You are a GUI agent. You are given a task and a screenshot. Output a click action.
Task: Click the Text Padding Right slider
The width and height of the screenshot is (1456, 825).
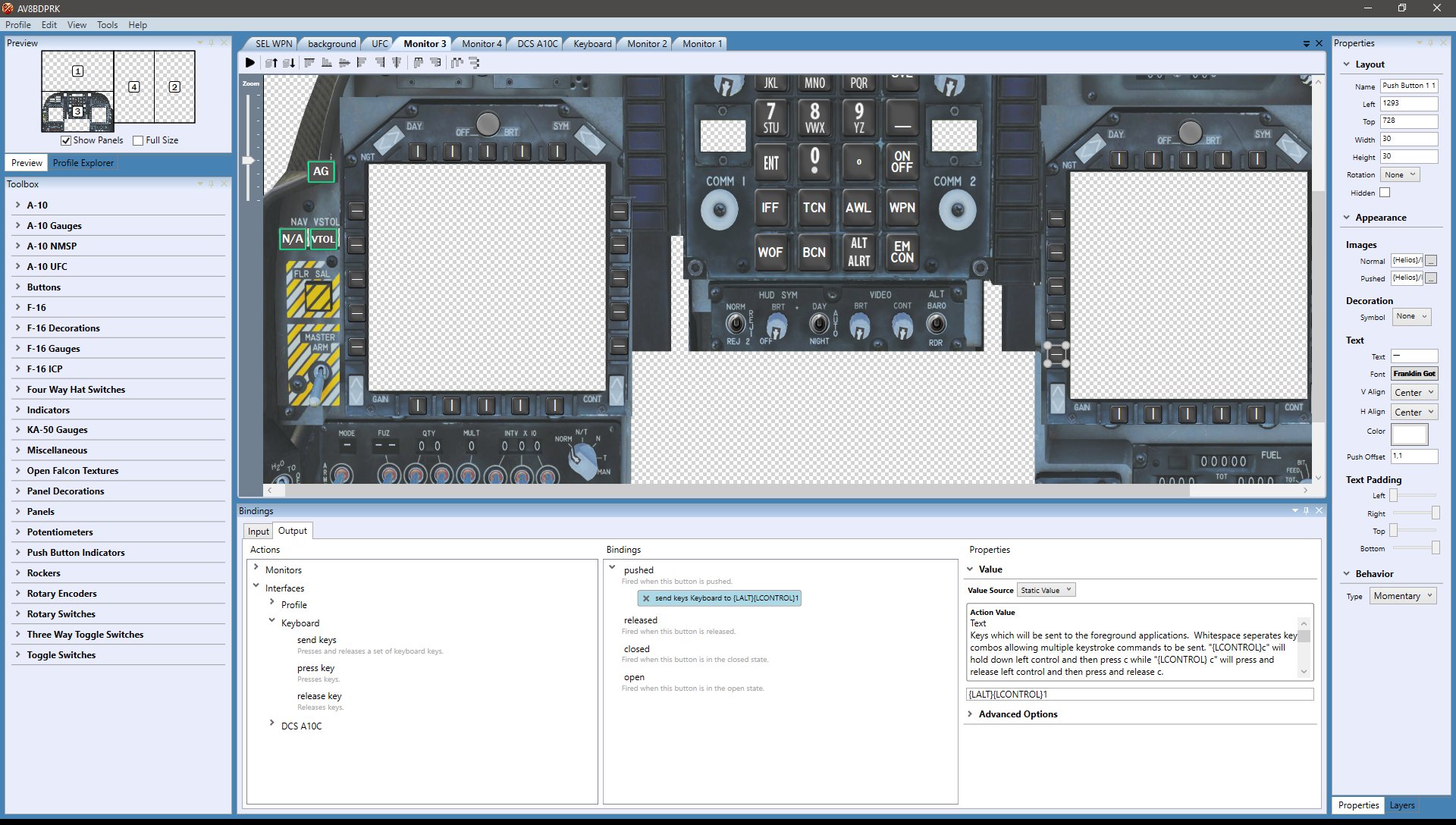pos(1414,513)
